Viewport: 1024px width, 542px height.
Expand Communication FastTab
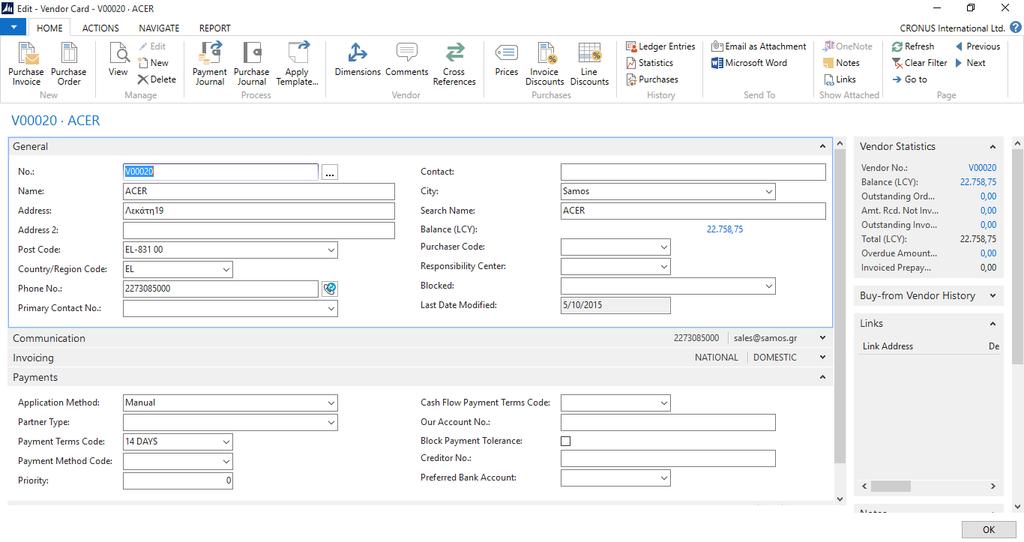pyautogui.click(x=822, y=338)
